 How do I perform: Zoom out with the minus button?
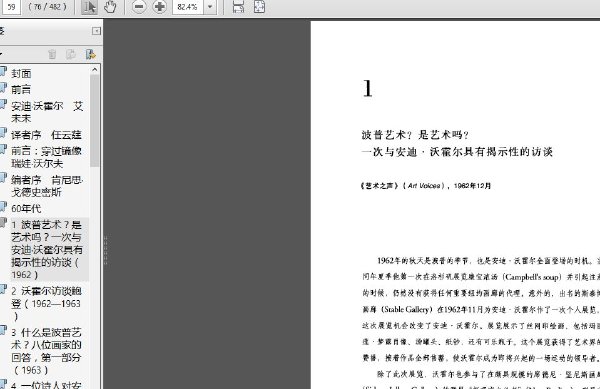(139, 7)
